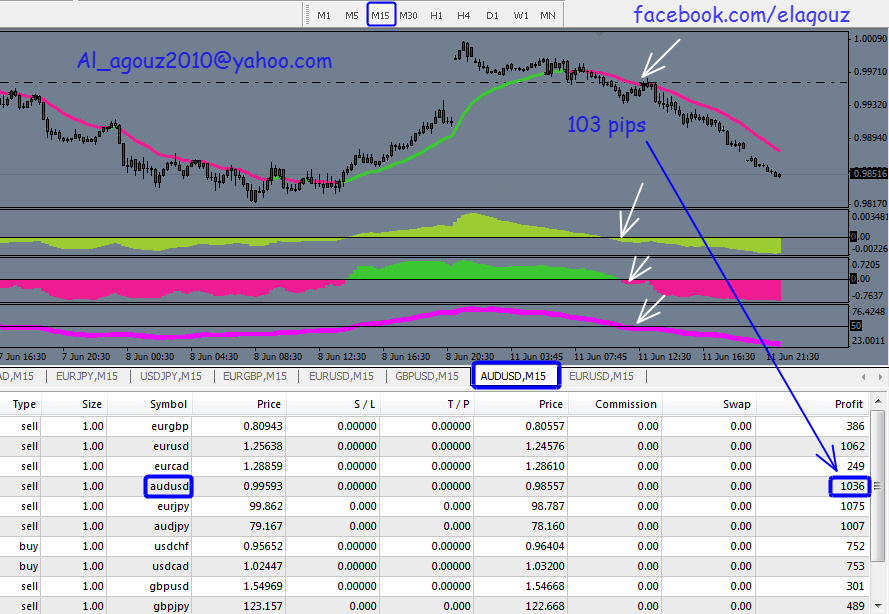Click the 50 level label of RSI pane

click(856, 326)
